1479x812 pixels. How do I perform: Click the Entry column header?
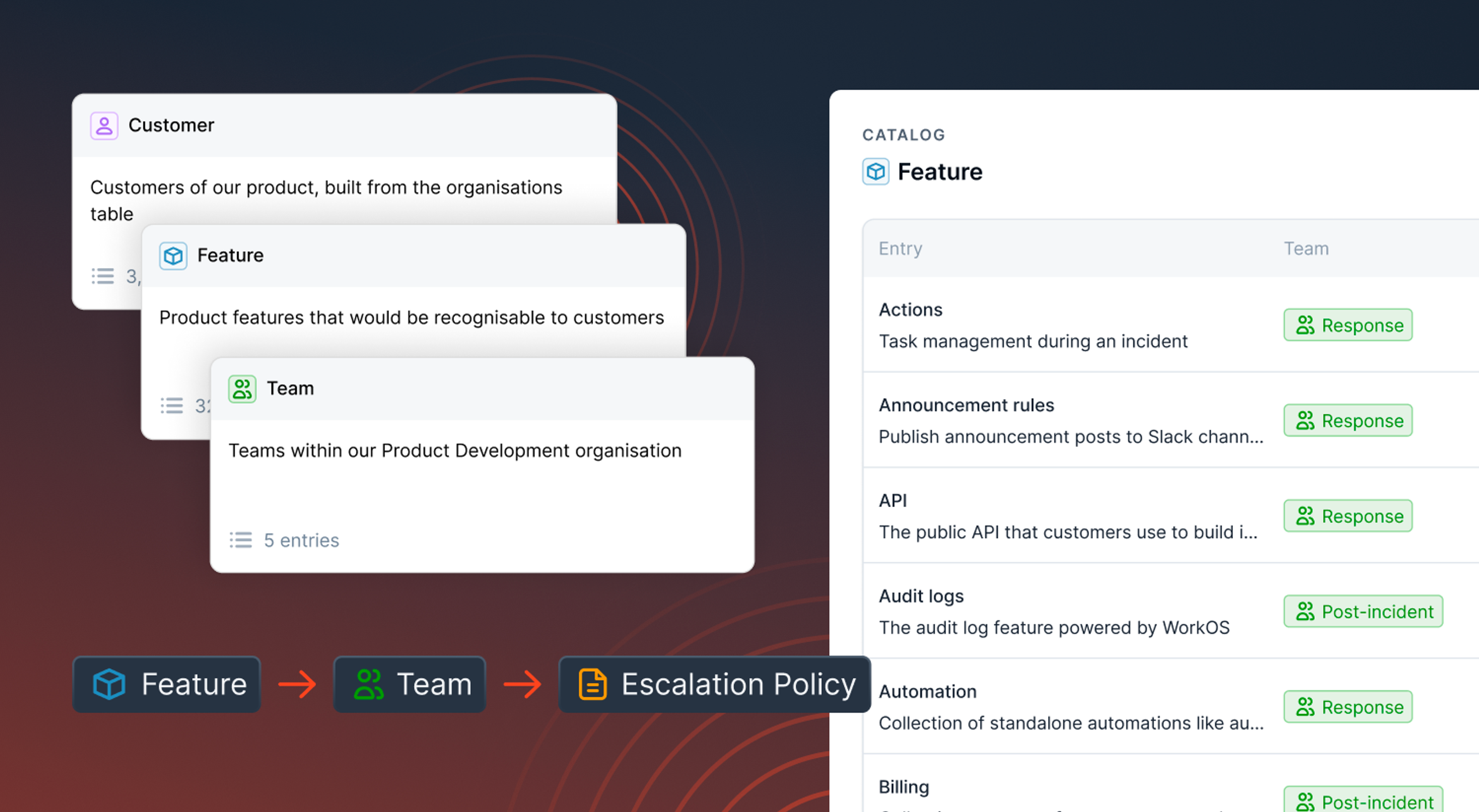(900, 248)
